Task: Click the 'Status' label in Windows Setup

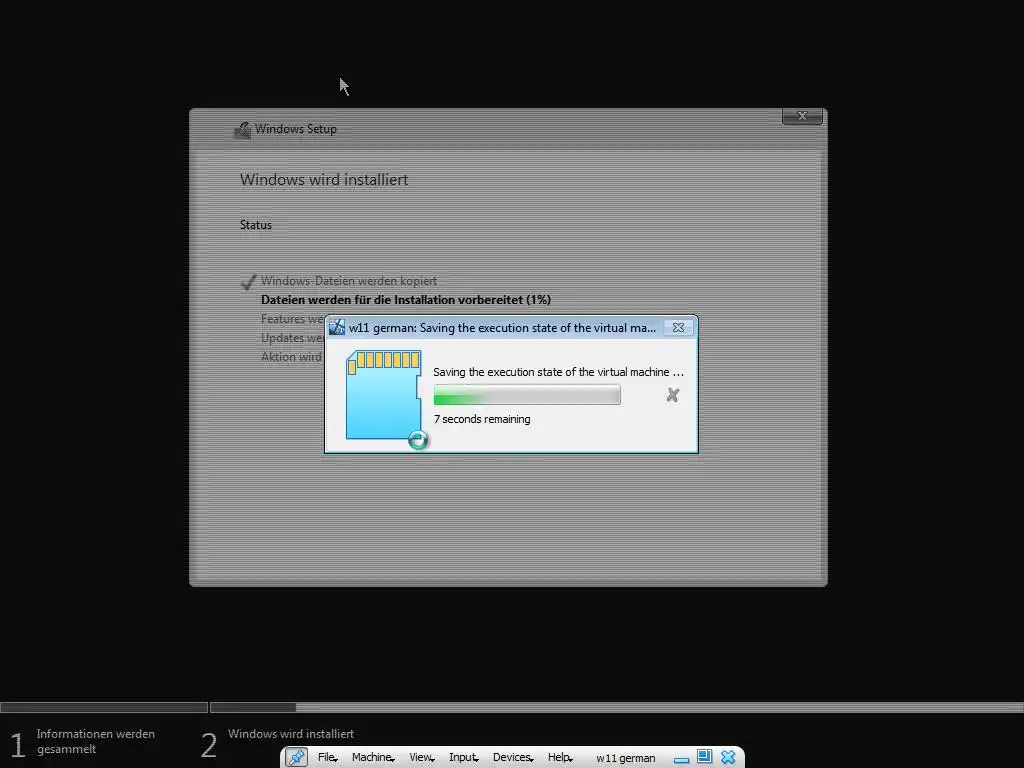Action: [x=255, y=225]
